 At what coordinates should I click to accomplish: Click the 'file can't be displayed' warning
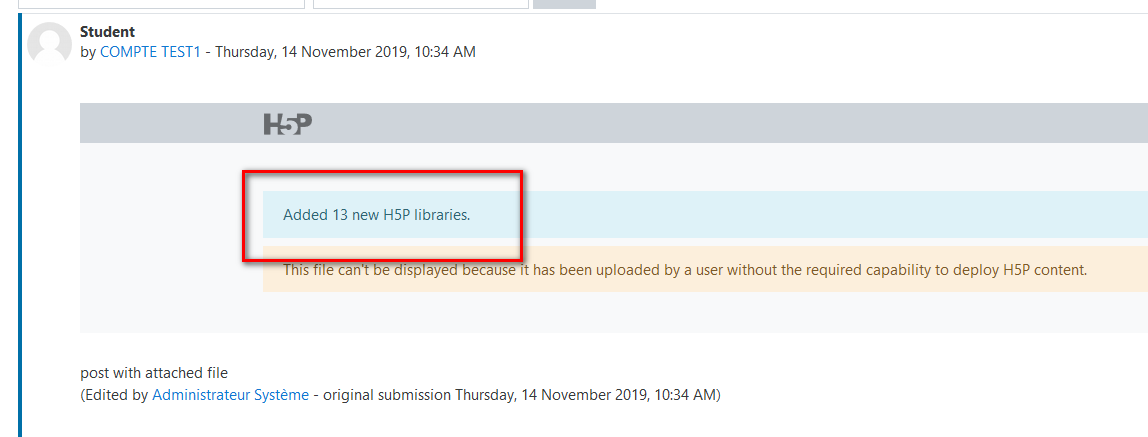(685, 269)
